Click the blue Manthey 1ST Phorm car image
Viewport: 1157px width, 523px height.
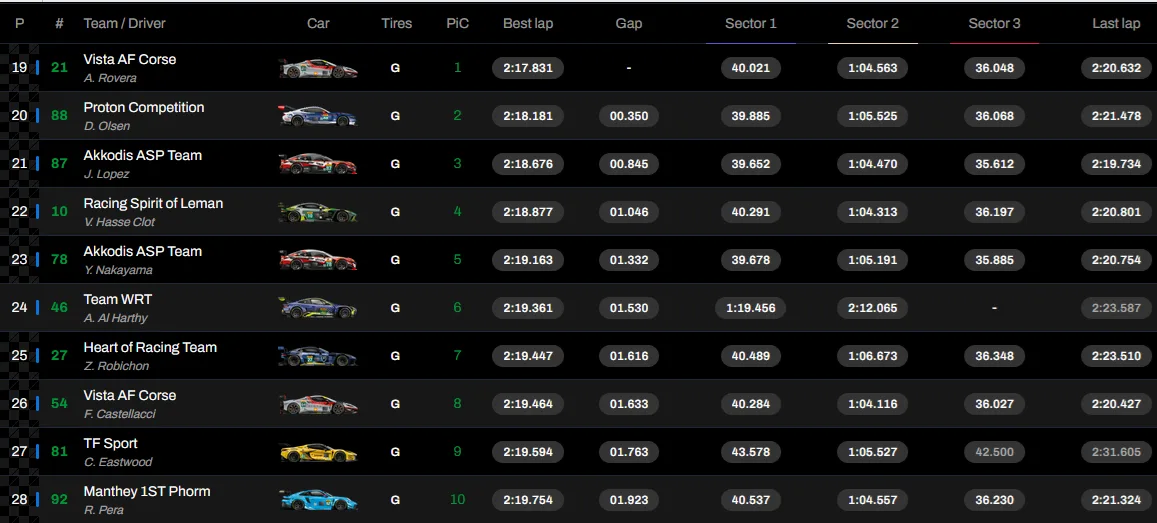coord(317,500)
